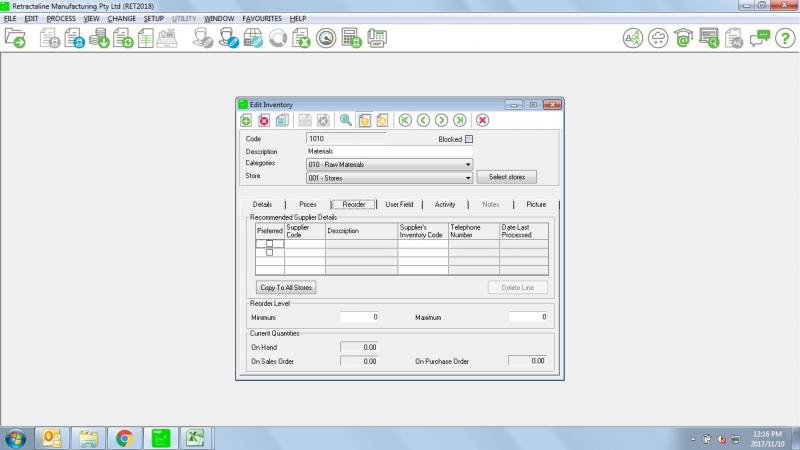Screen dimensions: 800x450
Task: Switch to the Prices tab
Action: tap(308, 204)
